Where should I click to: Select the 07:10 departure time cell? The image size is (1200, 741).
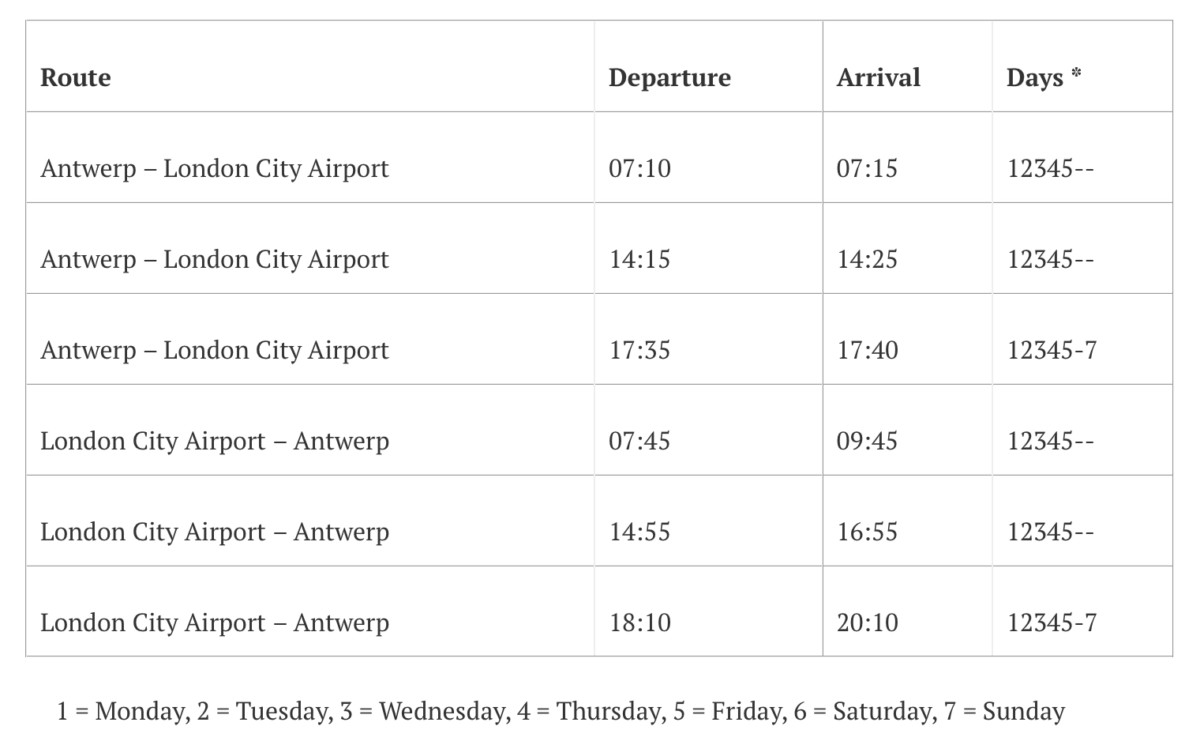coord(640,168)
